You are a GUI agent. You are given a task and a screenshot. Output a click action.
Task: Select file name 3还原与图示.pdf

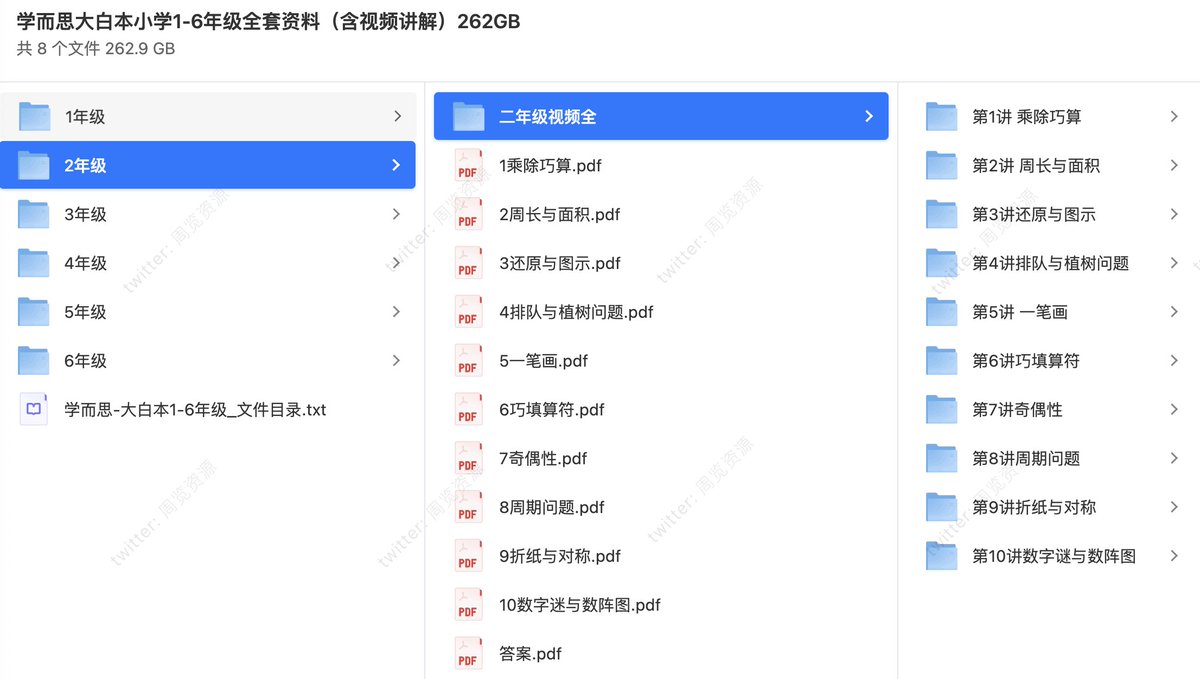pos(560,264)
